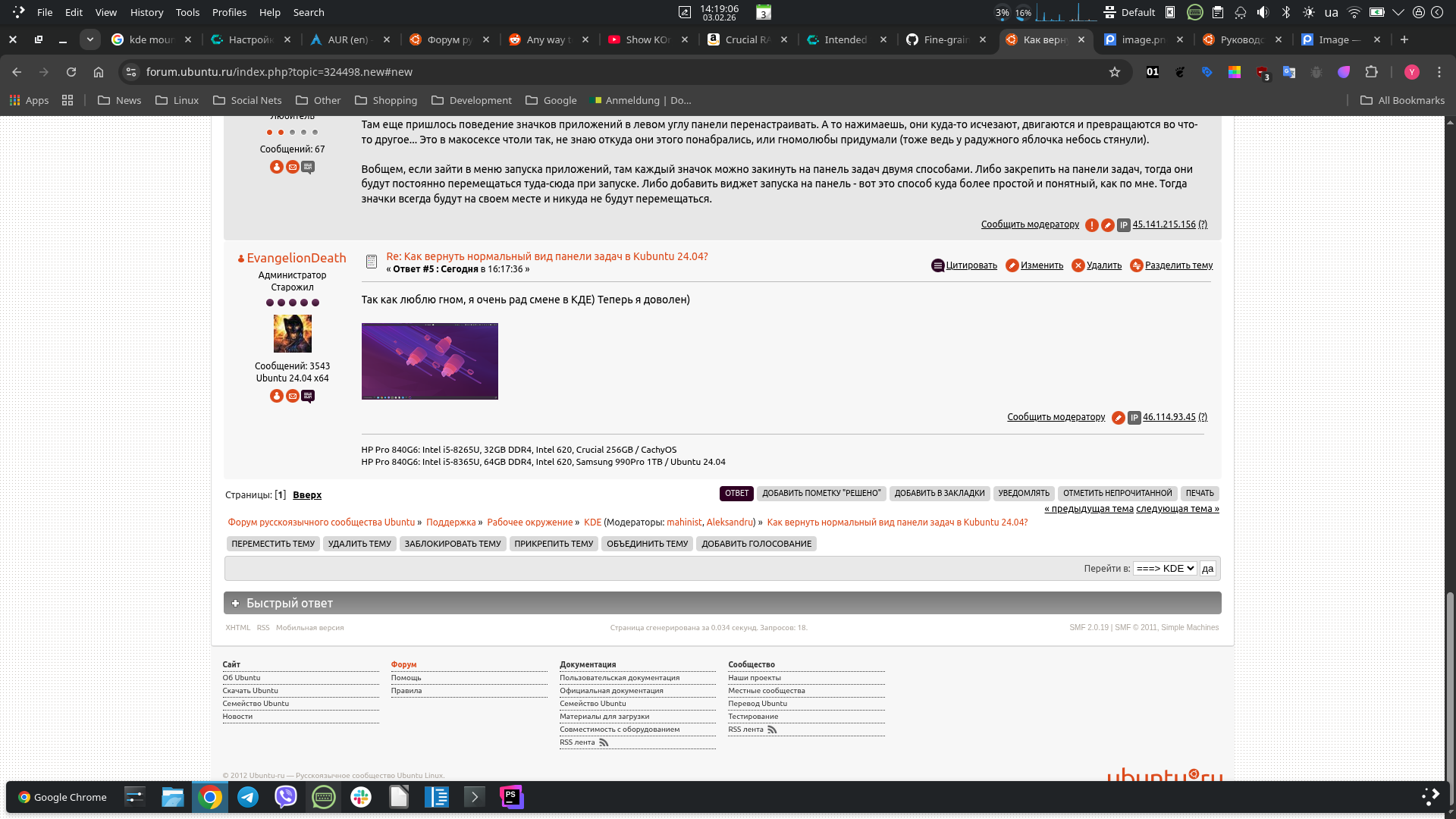Image resolution: width=1456 pixels, height=819 pixels.
Task: Open the attached desktop screenshot thumbnail
Action: click(x=429, y=361)
